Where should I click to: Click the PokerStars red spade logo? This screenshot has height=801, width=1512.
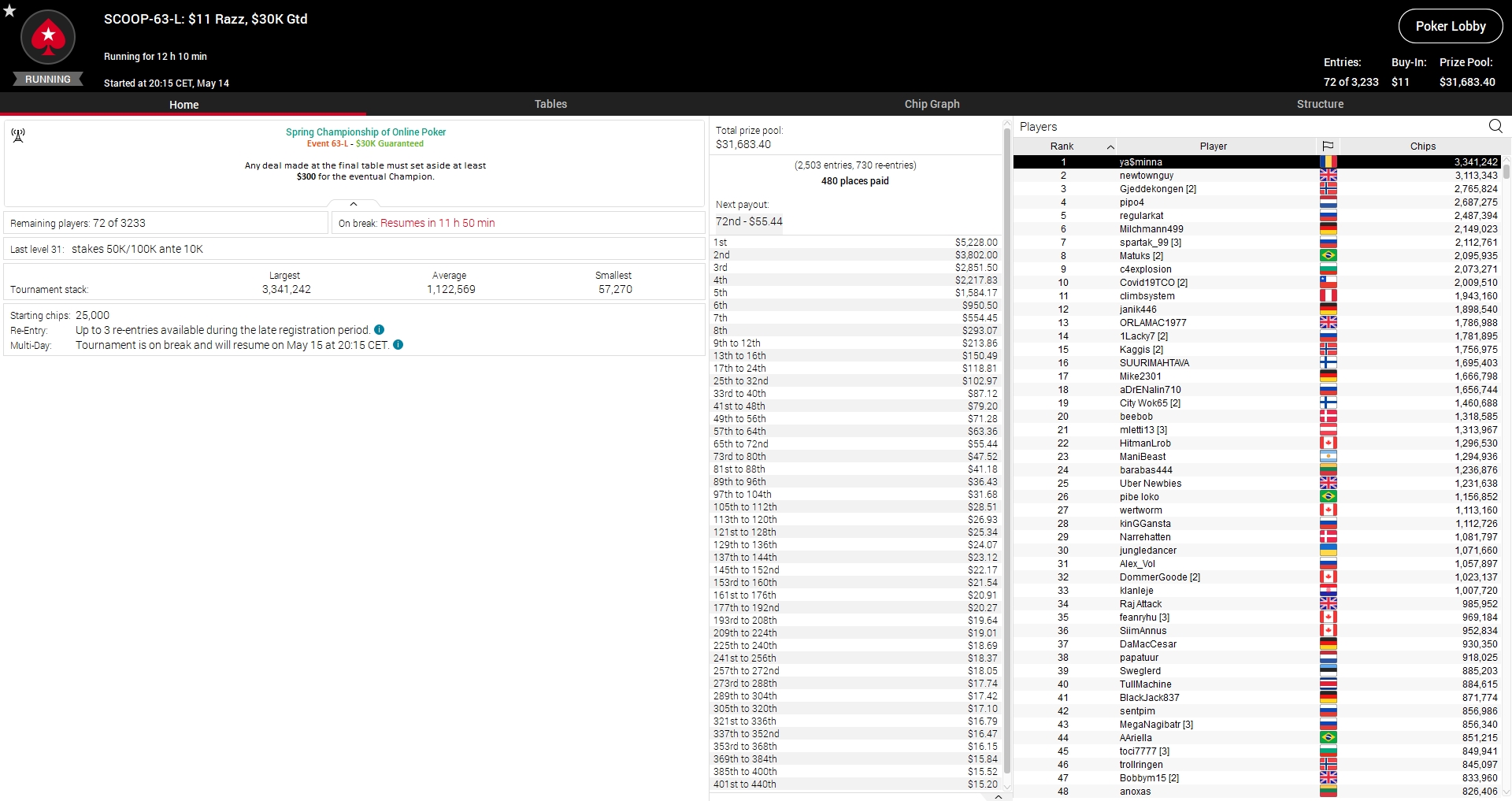click(x=48, y=37)
